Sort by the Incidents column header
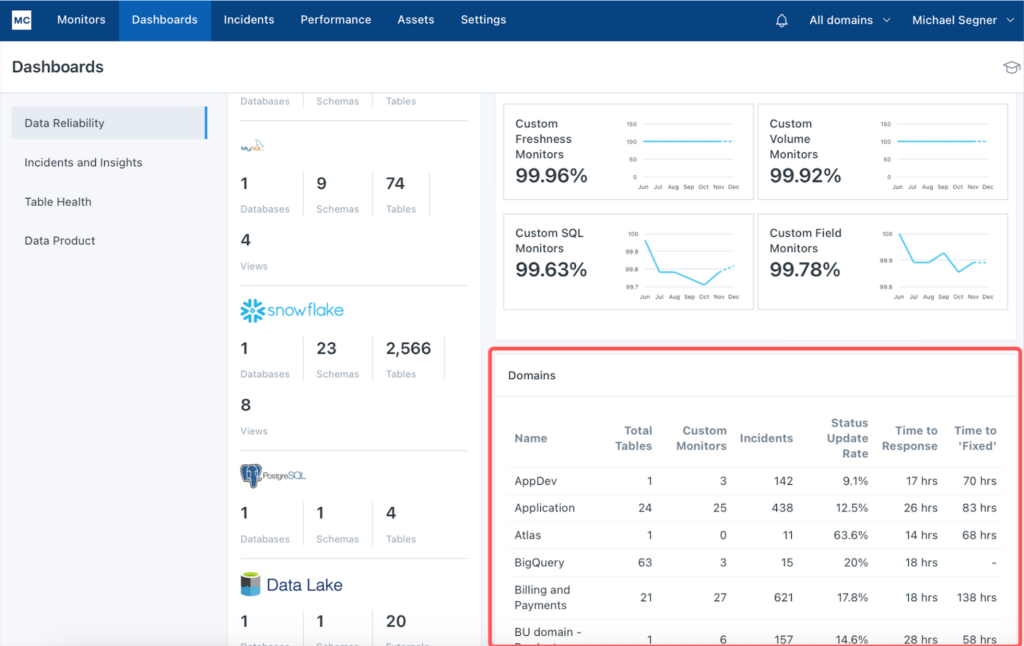 [766, 438]
